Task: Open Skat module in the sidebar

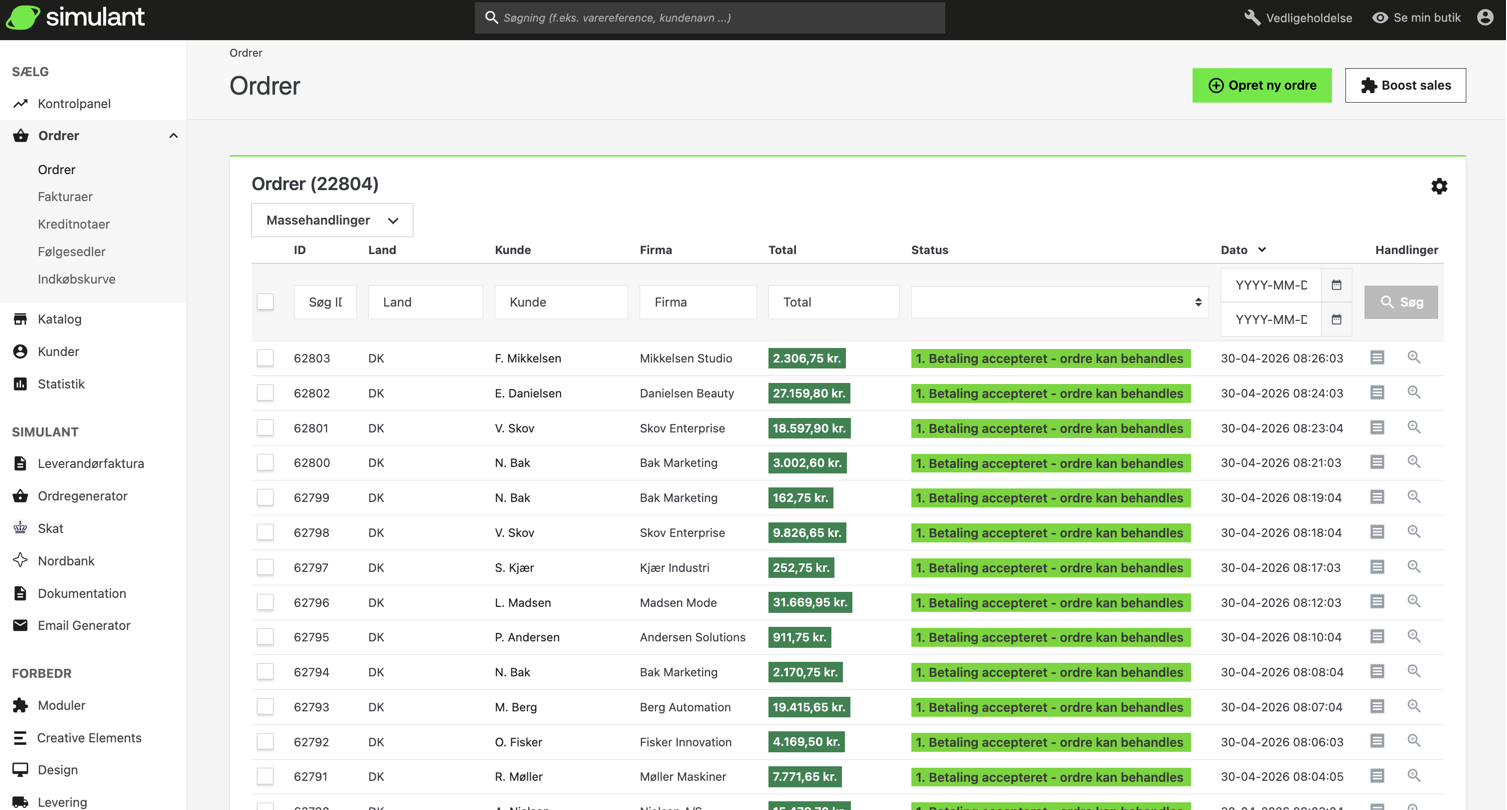Action: coord(50,528)
